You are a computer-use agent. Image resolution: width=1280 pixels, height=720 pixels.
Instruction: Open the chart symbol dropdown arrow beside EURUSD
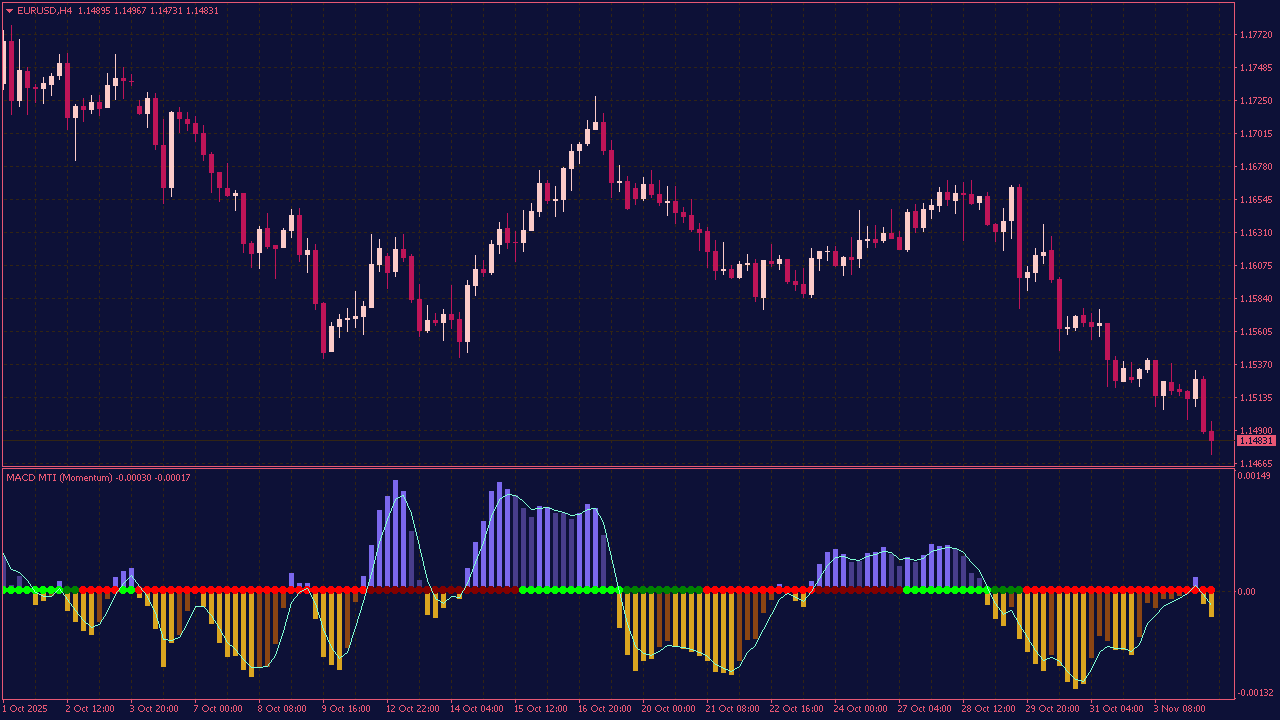pyautogui.click(x=10, y=9)
